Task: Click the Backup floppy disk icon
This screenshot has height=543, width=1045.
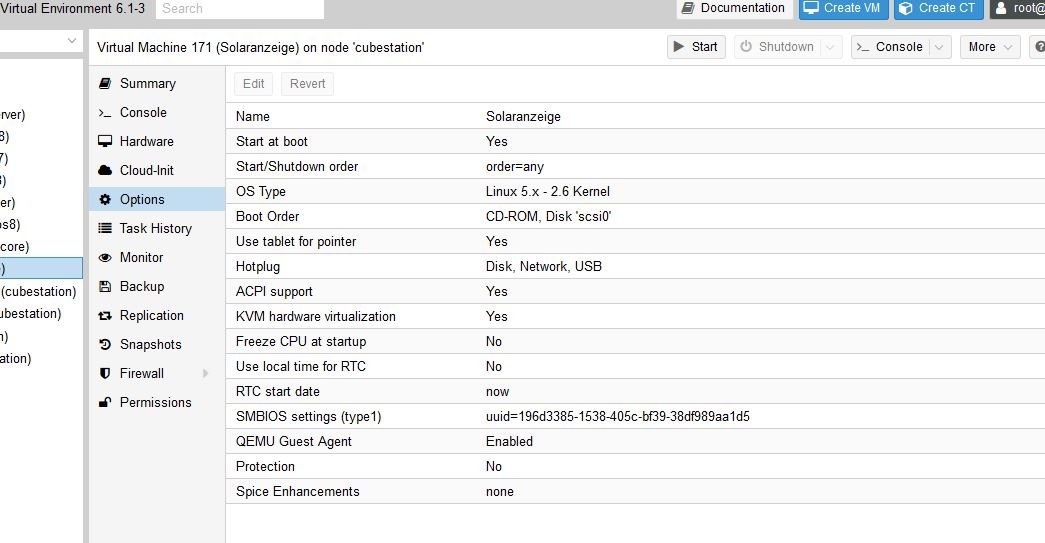Action: tap(105, 287)
